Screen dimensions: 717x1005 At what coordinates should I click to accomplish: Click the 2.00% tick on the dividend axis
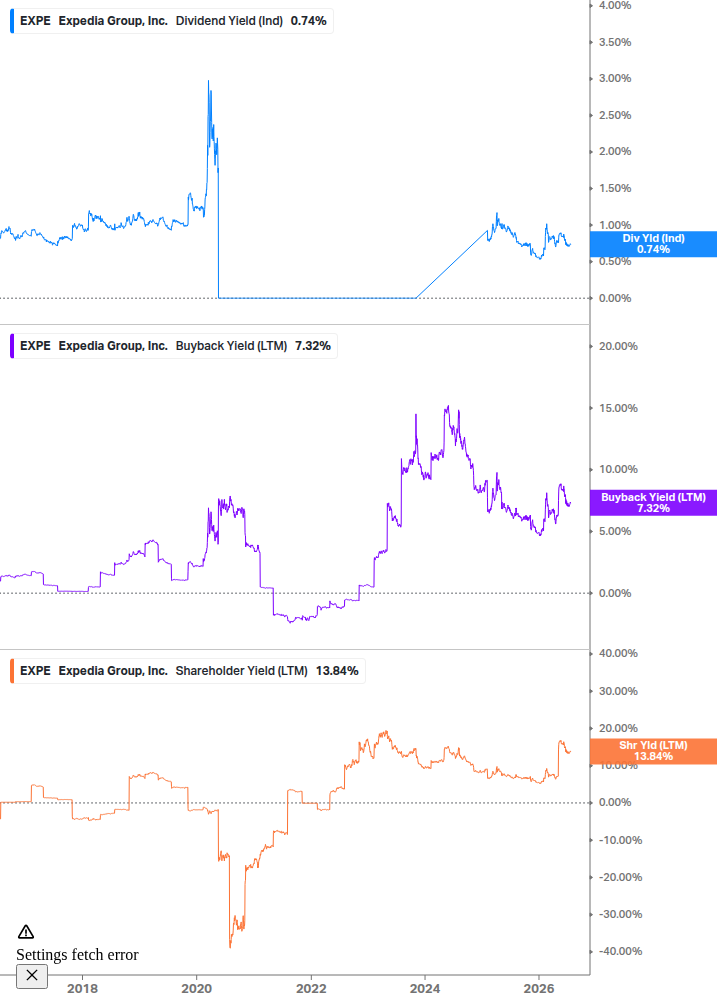click(x=615, y=151)
